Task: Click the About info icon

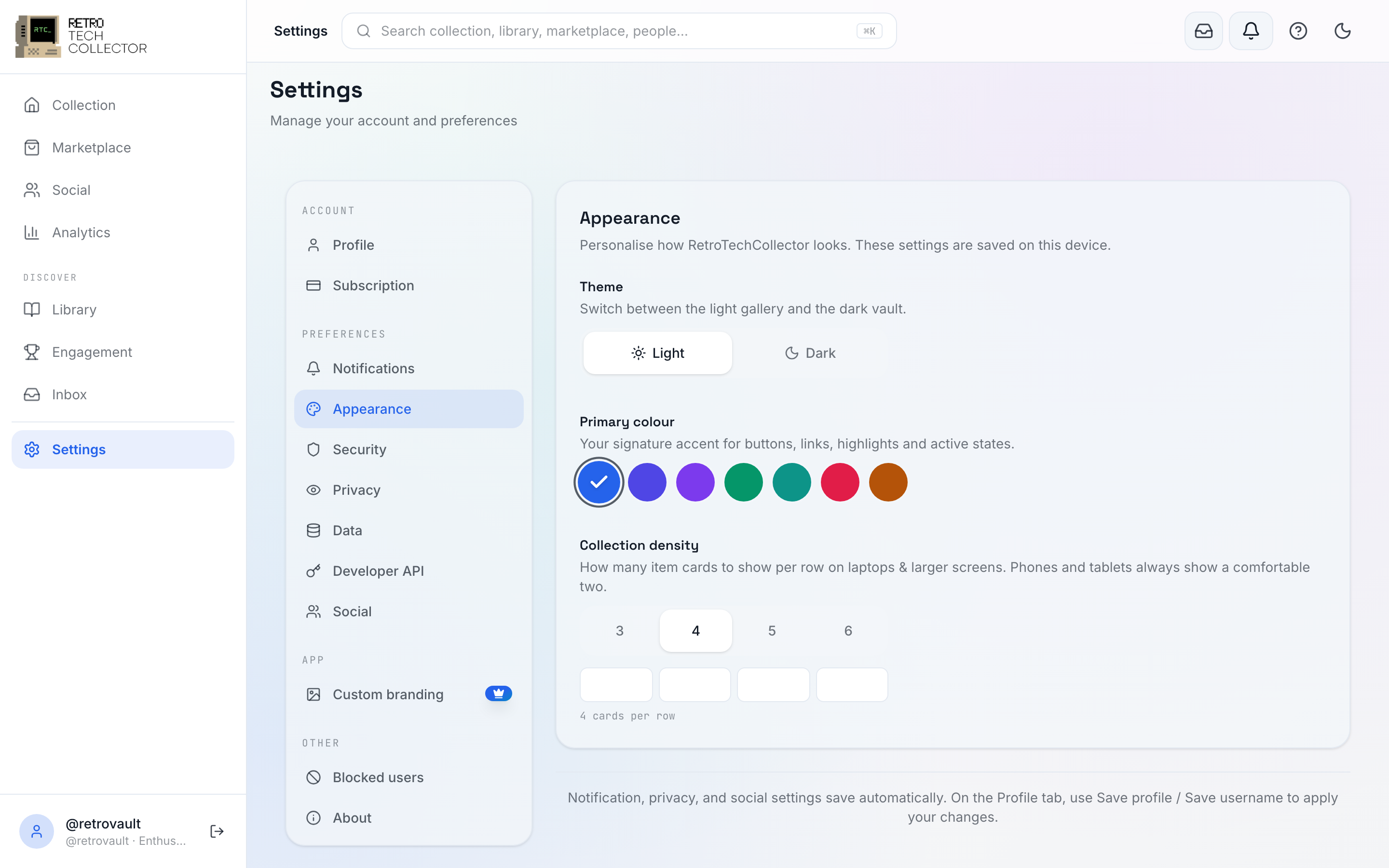Action: (x=313, y=817)
